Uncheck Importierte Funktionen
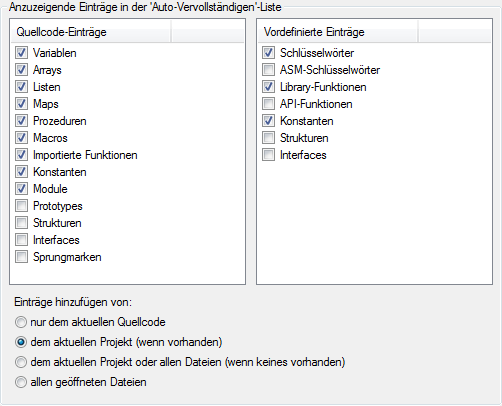 pyautogui.click(x=21, y=155)
